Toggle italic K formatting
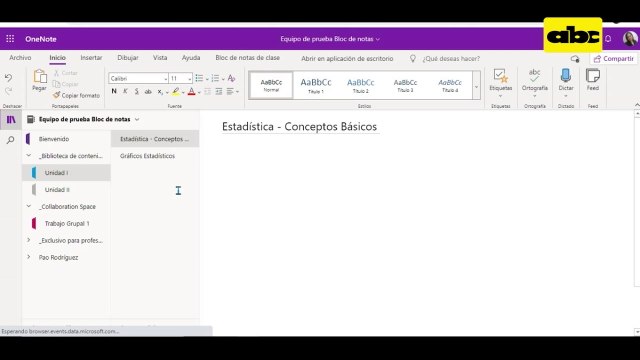The image size is (640, 360). tap(125, 91)
